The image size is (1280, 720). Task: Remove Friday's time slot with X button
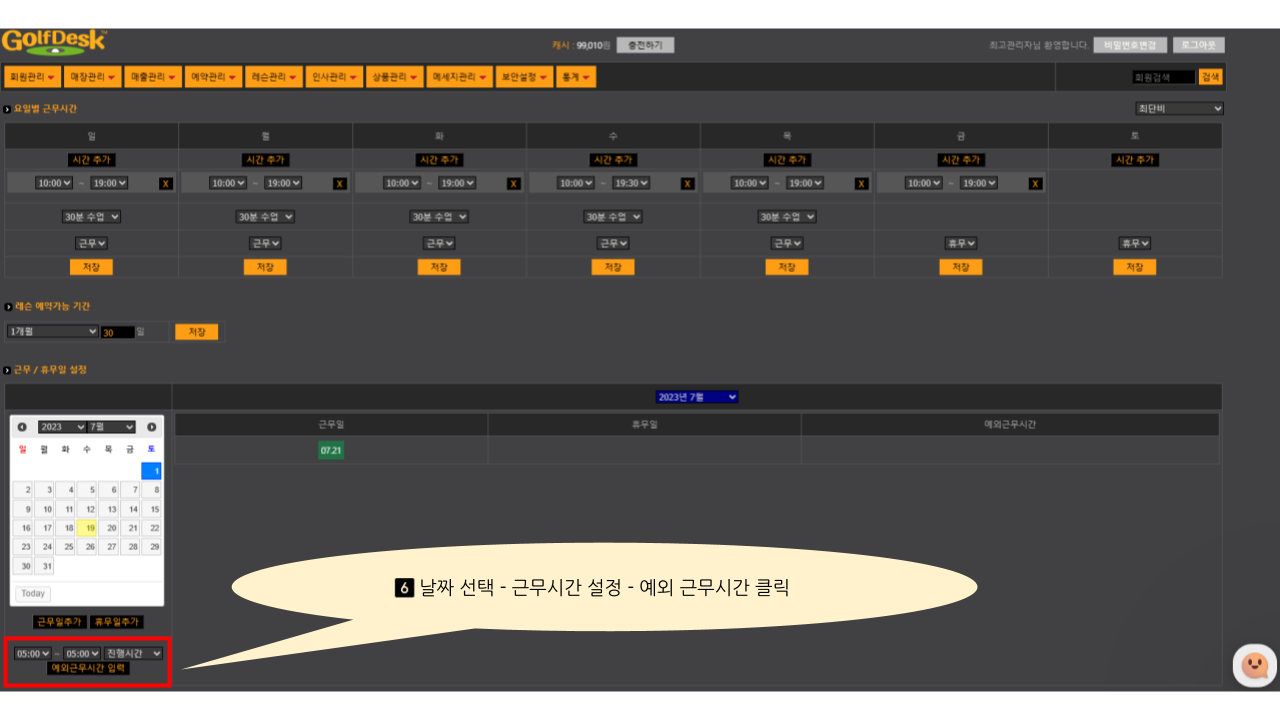click(1035, 183)
